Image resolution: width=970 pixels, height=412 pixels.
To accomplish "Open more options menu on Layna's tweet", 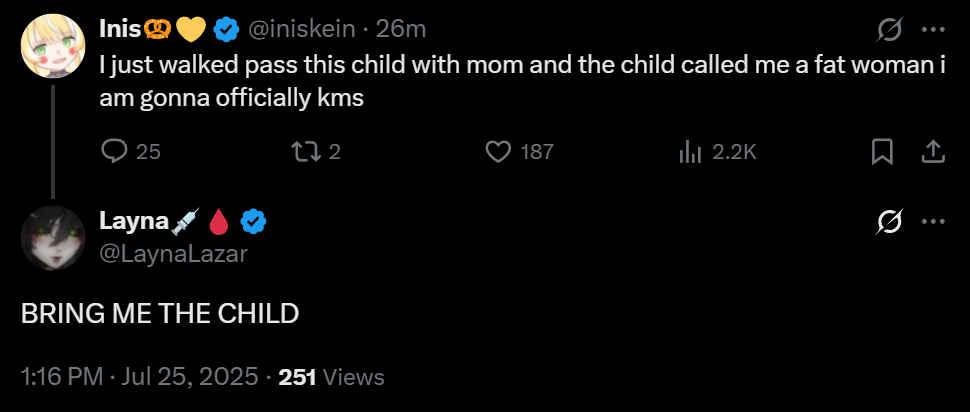I will [932, 221].
